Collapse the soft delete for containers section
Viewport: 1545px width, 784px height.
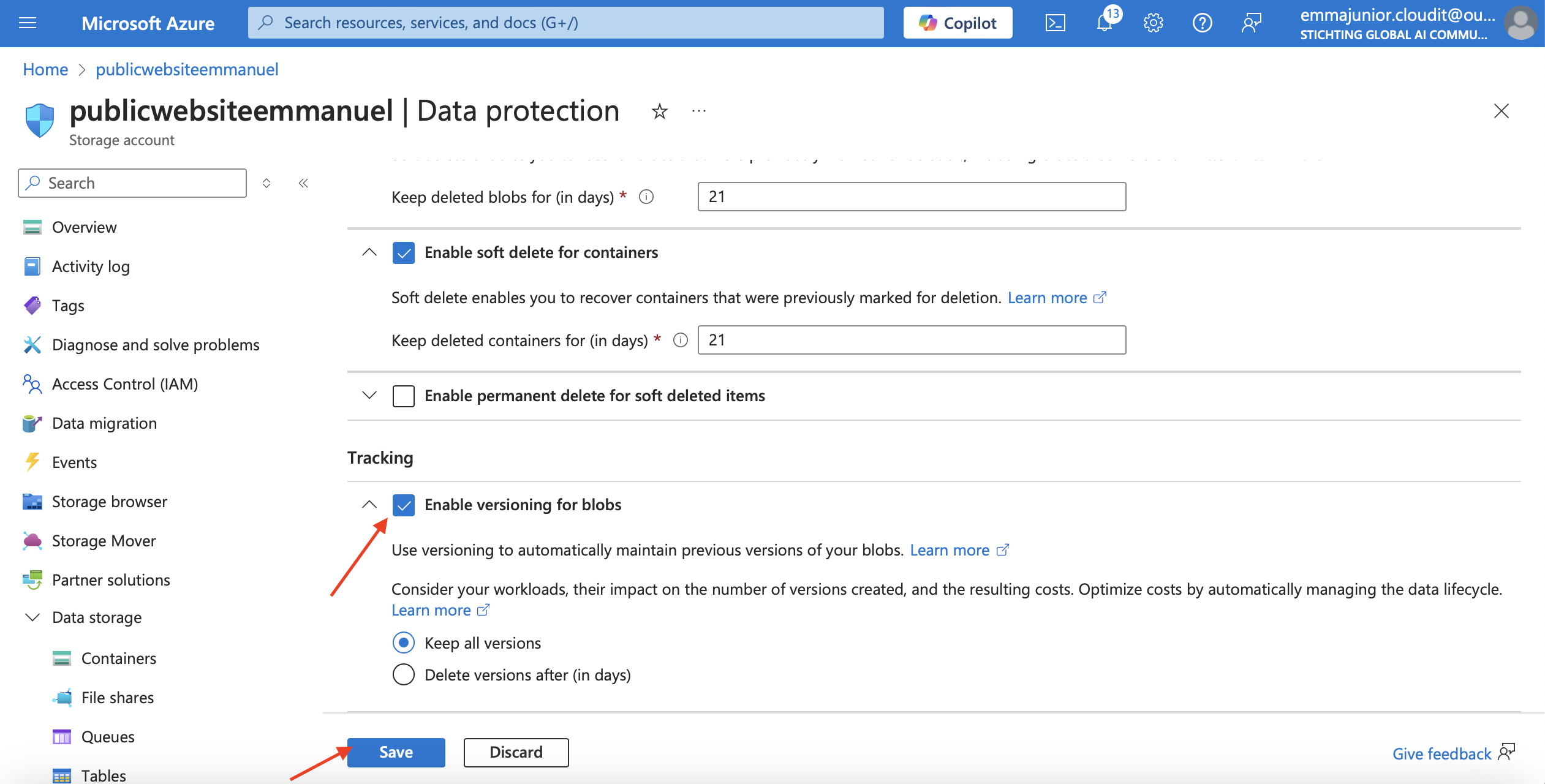(369, 252)
